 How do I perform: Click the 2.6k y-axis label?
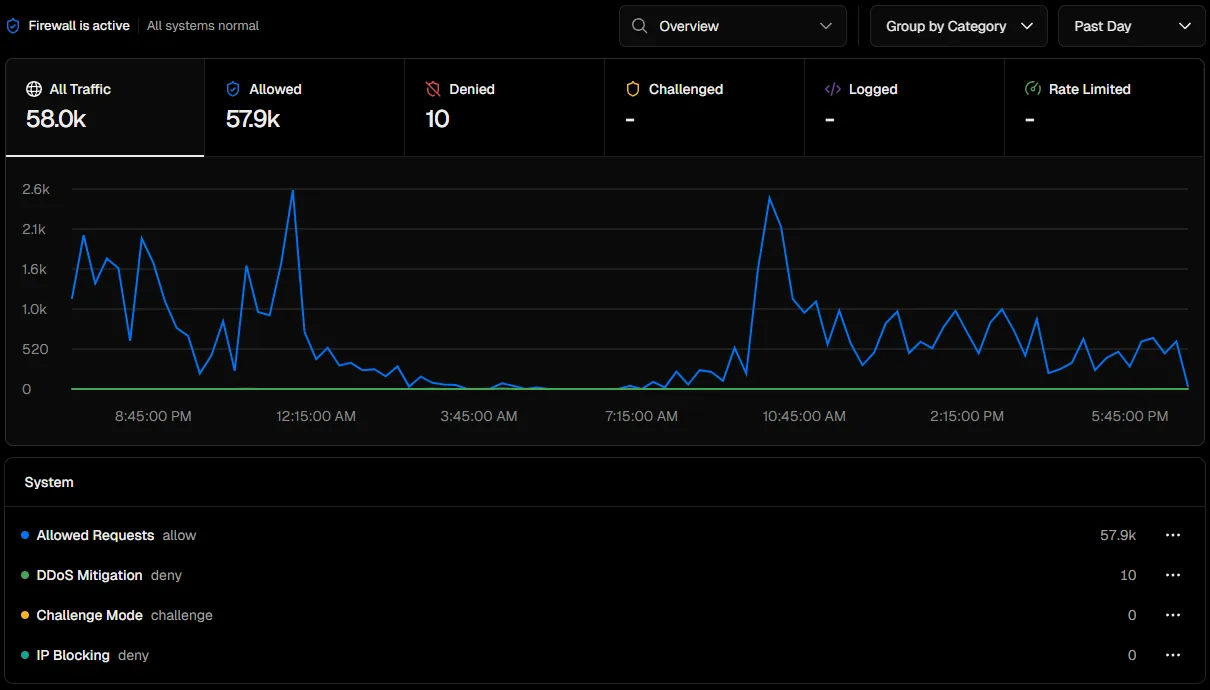coord(36,189)
